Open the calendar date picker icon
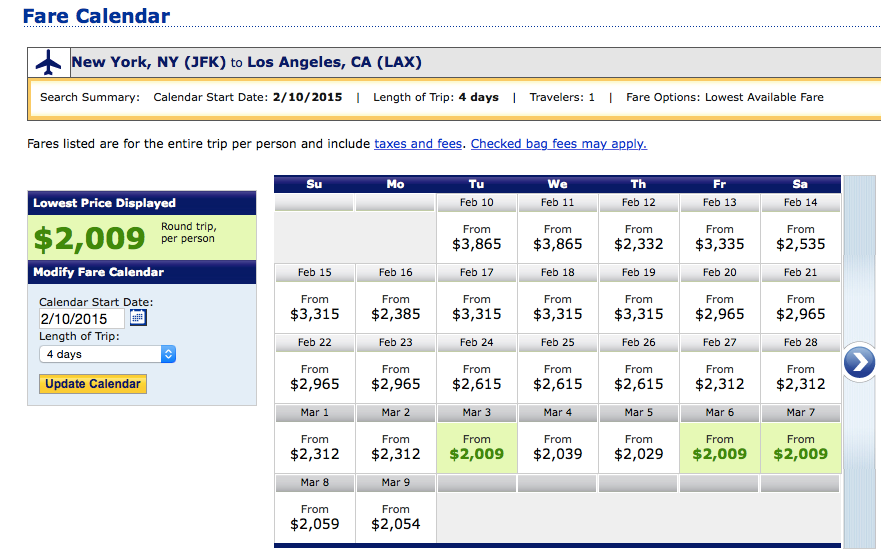This screenshot has width=882, height=558. coord(138,318)
